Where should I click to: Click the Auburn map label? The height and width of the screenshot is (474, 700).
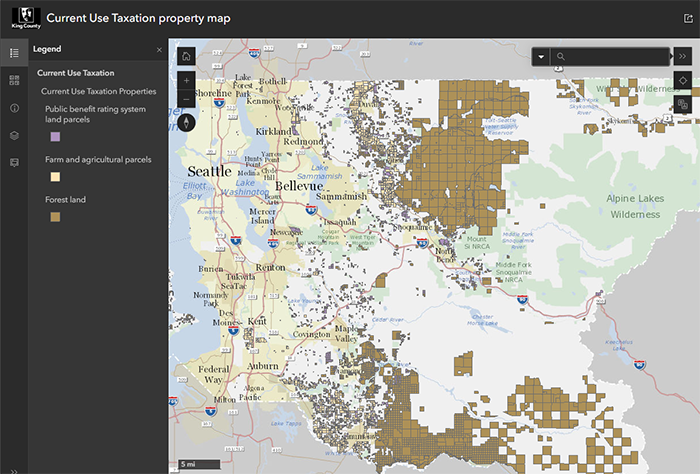click(x=263, y=366)
